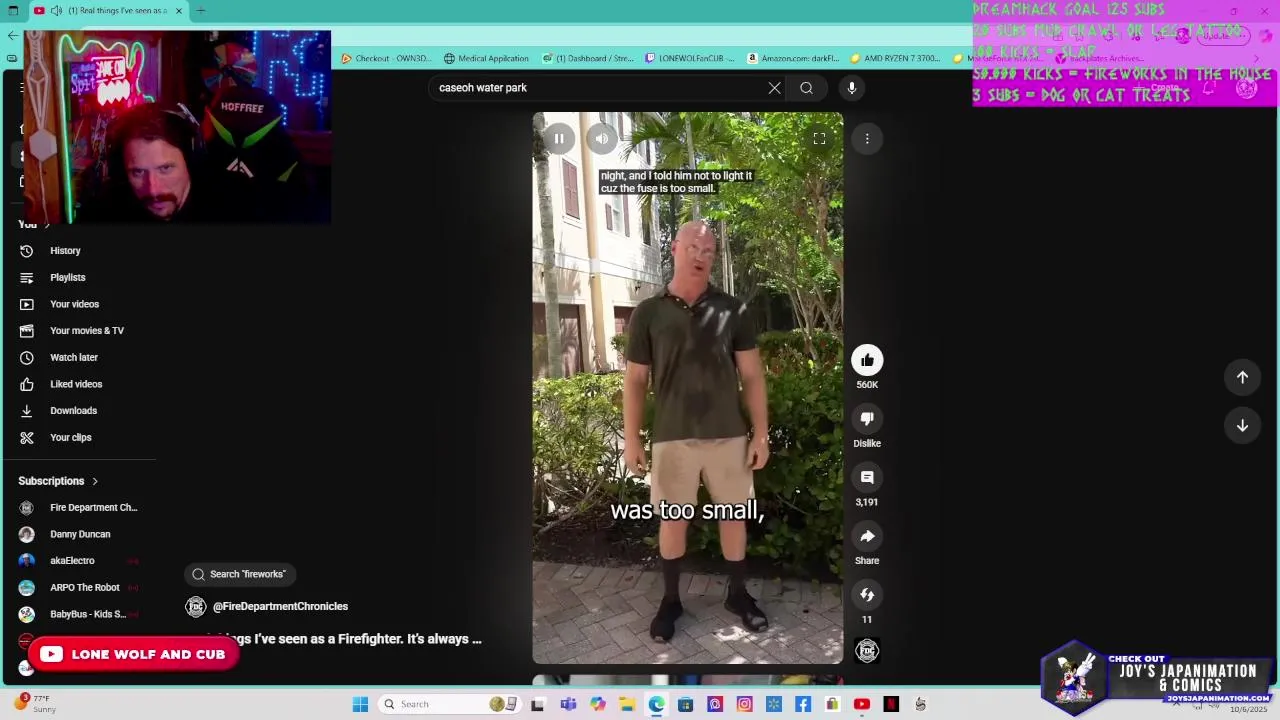Open the three-dot more options menu
This screenshot has height=720, width=1280.
pyautogui.click(x=867, y=139)
